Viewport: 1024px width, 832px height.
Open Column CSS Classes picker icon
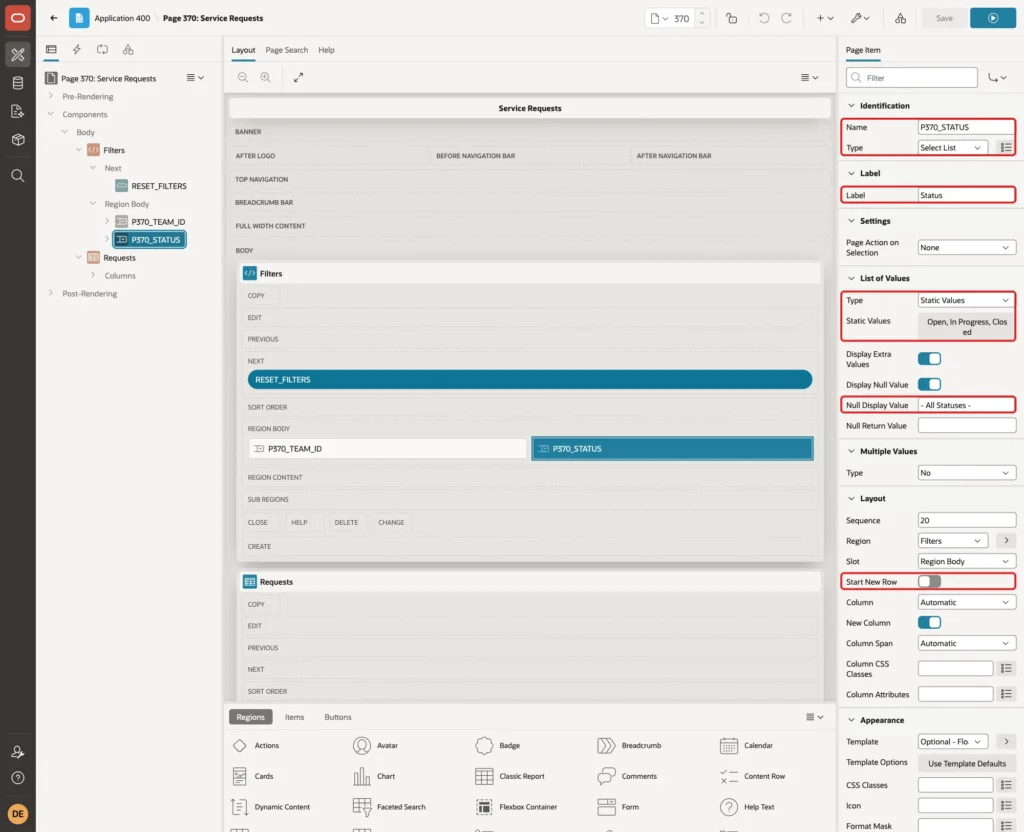1006,668
